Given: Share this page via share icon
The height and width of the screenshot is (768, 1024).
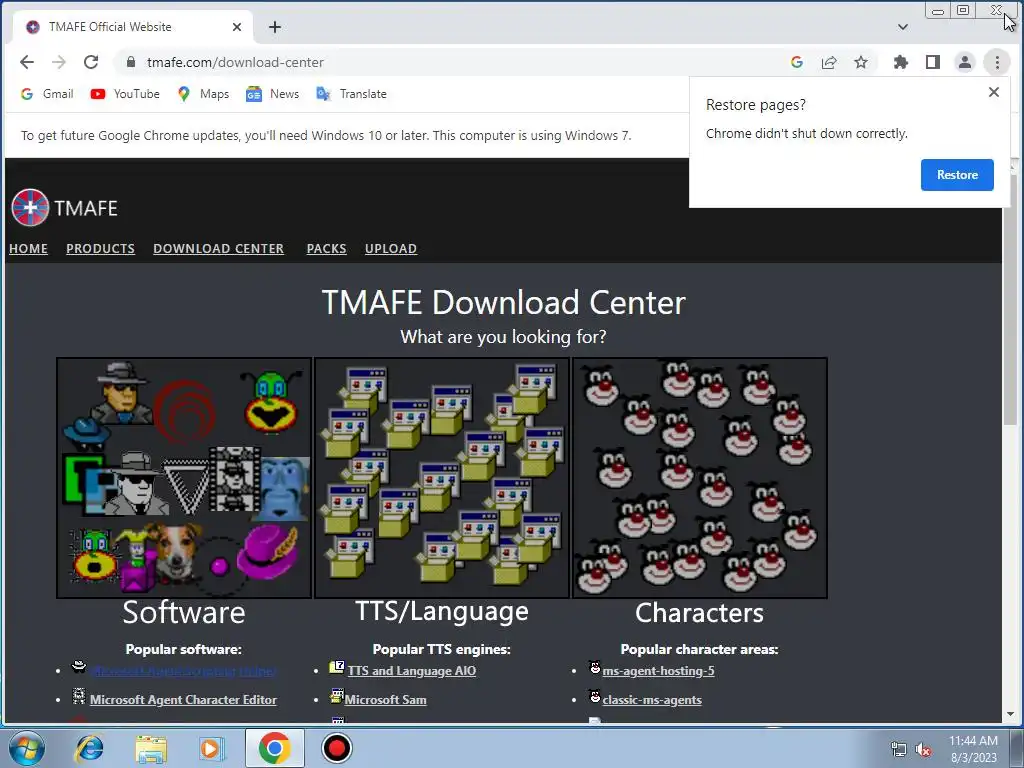Looking at the screenshot, I should [829, 62].
